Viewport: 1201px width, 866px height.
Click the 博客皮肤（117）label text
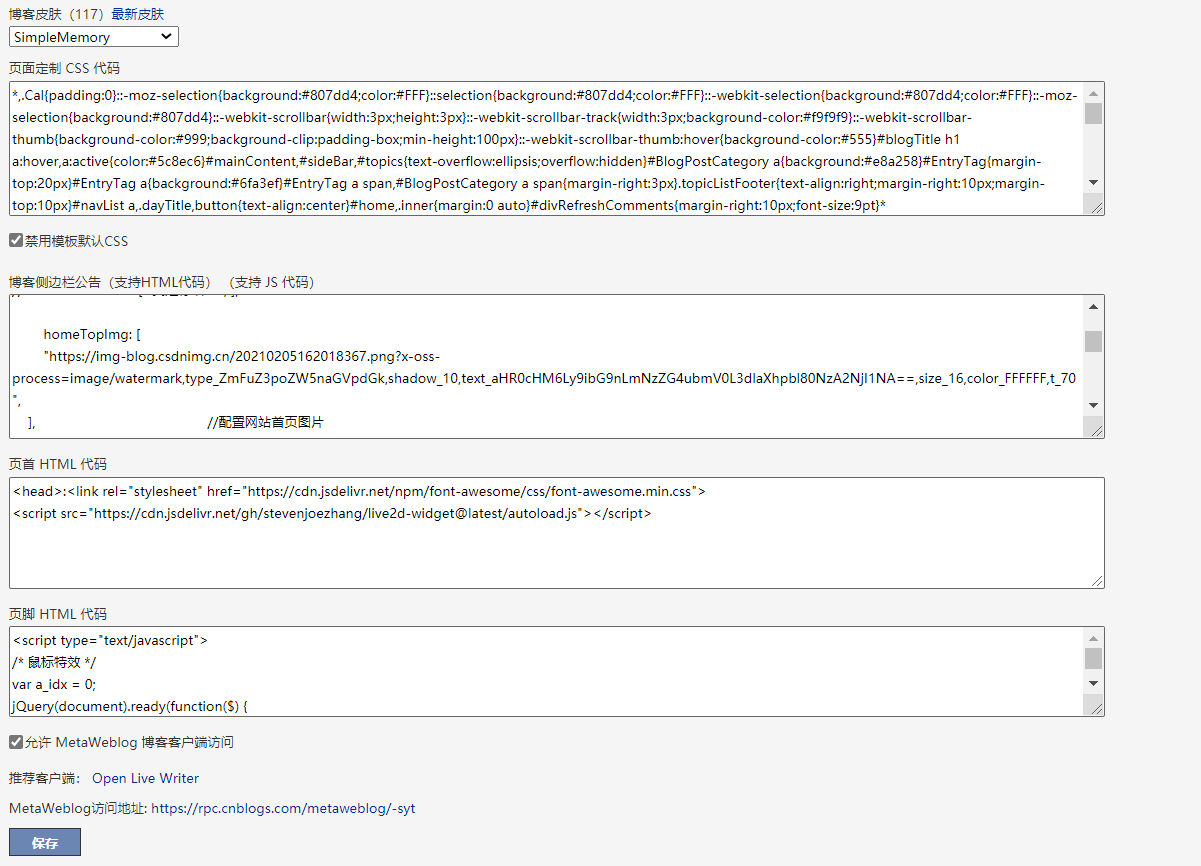pyautogui.click(x=58, y=14)
